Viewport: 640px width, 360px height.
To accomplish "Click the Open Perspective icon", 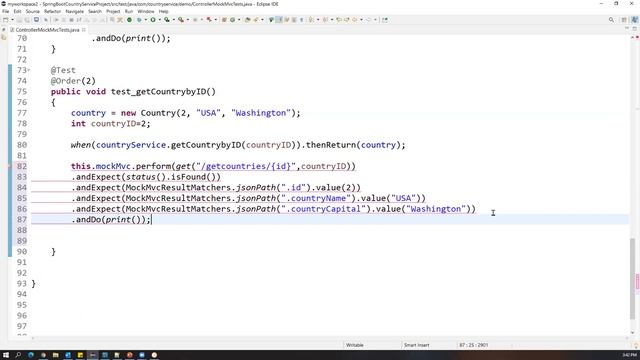I will click(624, 20).
